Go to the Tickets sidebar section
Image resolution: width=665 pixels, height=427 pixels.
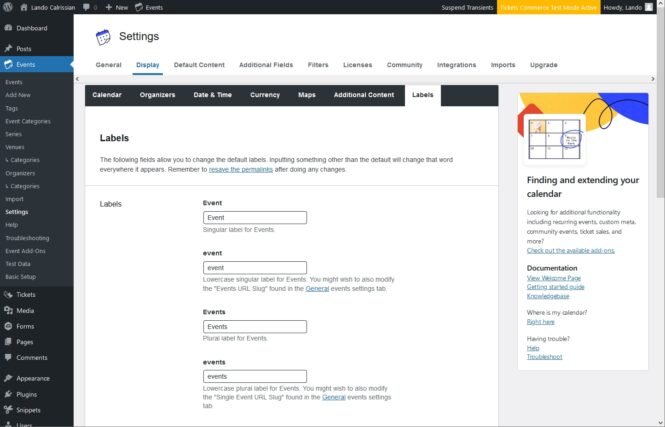point(27,294)
